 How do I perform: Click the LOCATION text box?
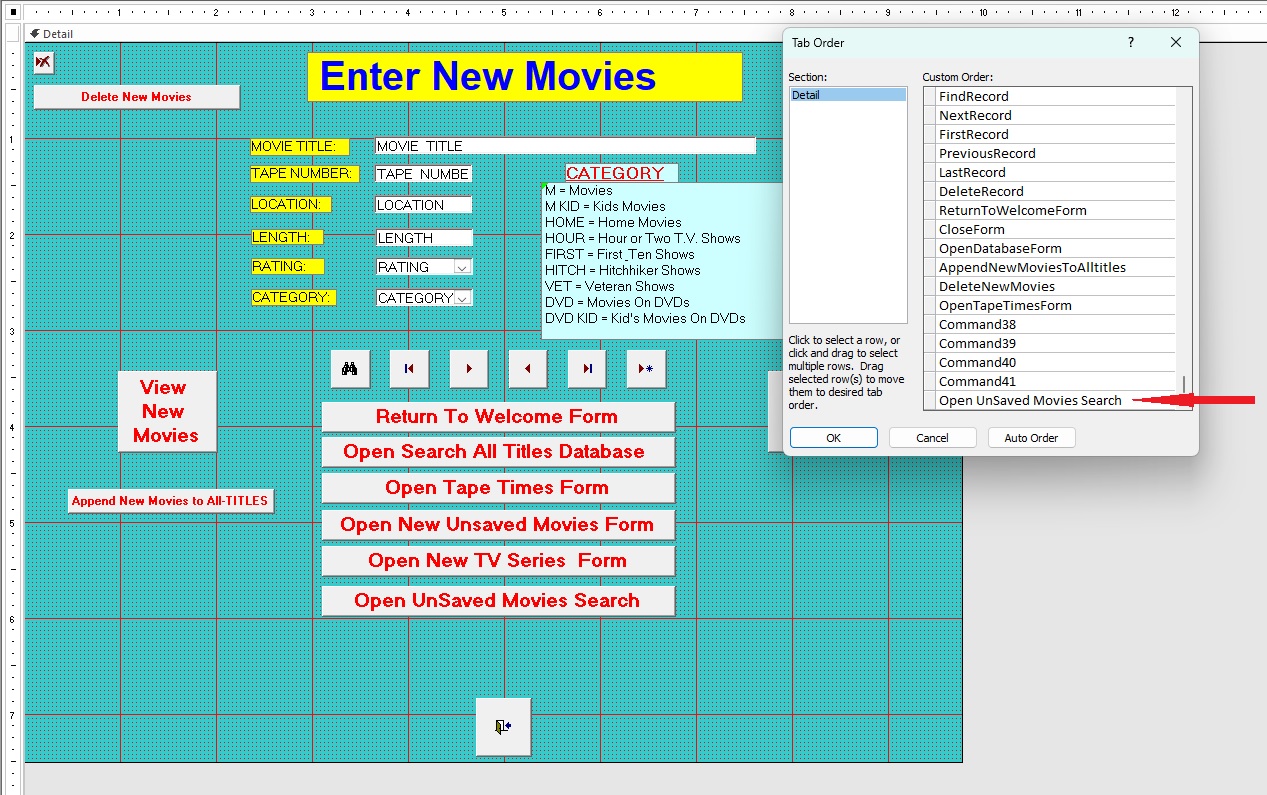click(423, 205)
